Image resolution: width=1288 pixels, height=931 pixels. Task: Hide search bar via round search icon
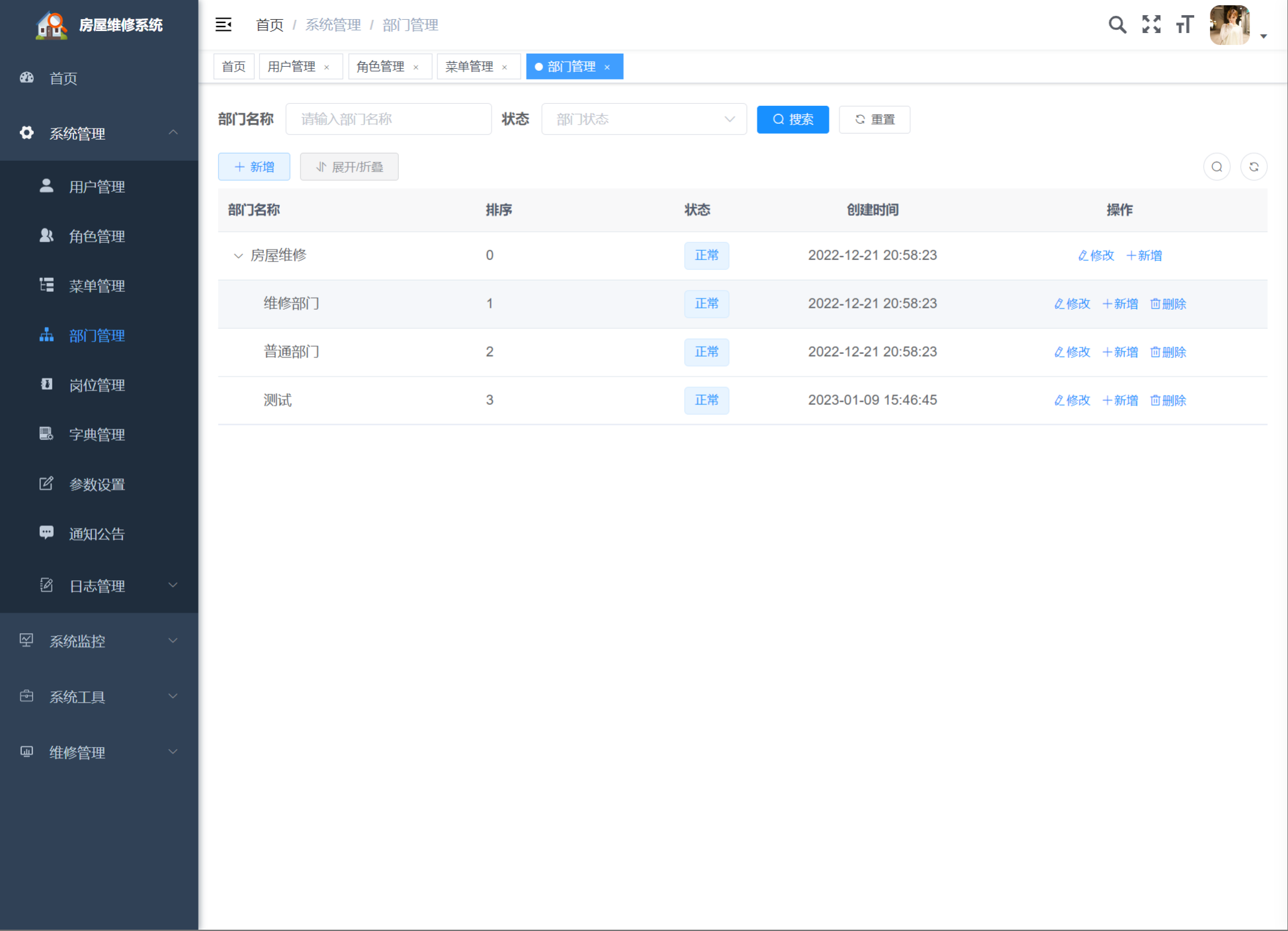tap(1217, 167)
